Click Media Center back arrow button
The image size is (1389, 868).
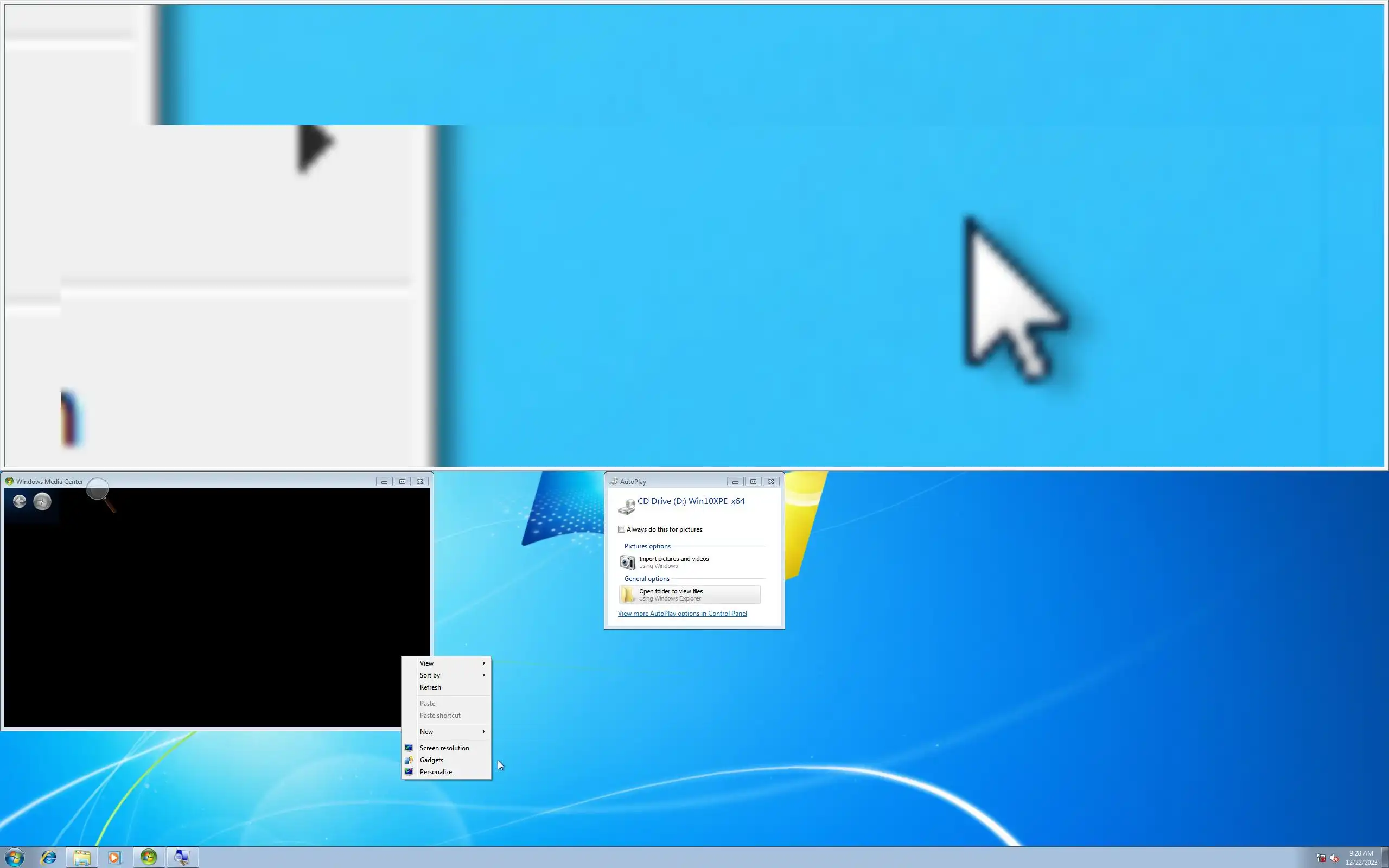click(20, 502)
